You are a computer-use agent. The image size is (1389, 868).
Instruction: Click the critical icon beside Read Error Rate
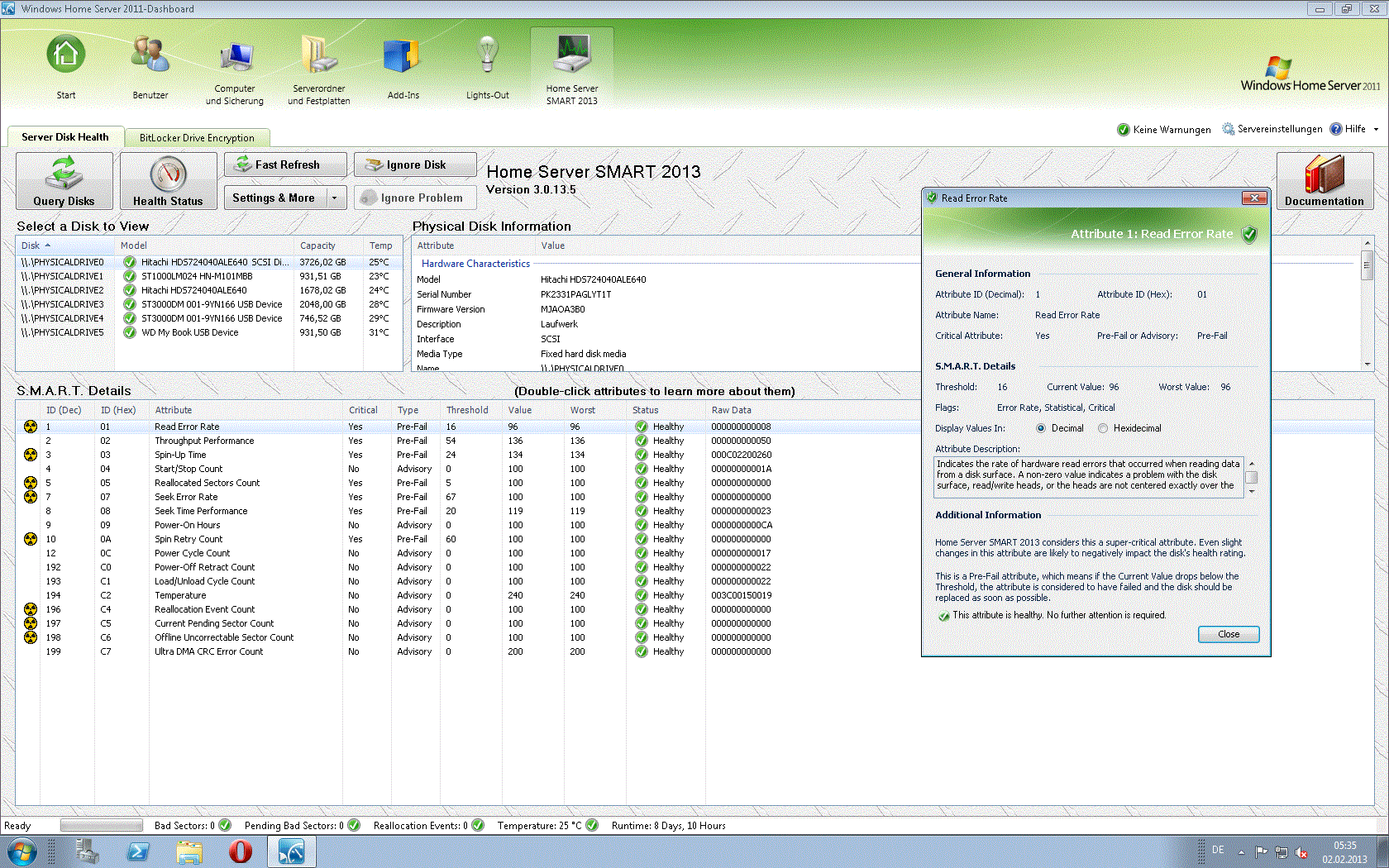click(x=31, y=427)
